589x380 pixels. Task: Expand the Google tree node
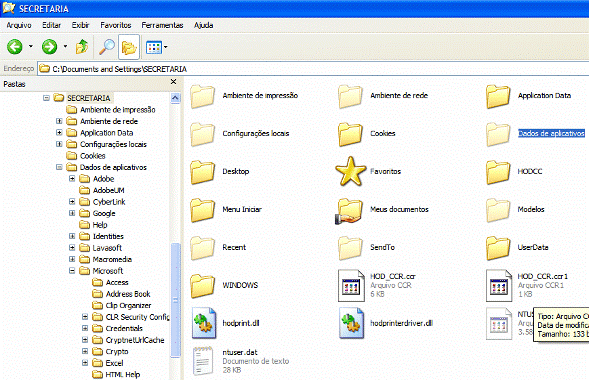72,213
